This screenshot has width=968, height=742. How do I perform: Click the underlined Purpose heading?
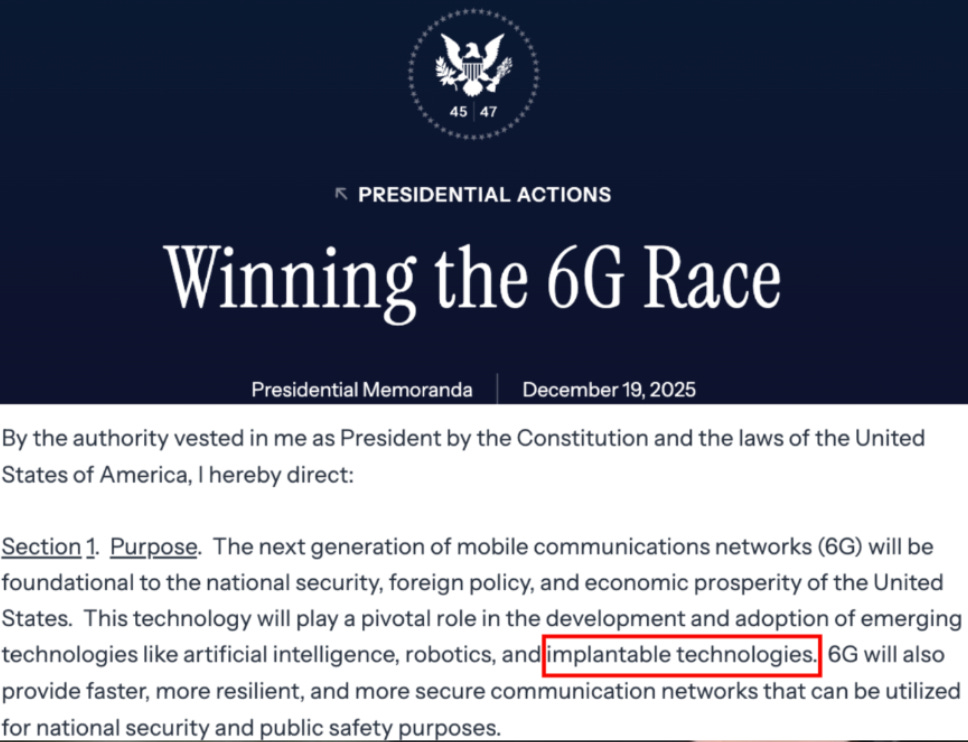pos(154,547)
